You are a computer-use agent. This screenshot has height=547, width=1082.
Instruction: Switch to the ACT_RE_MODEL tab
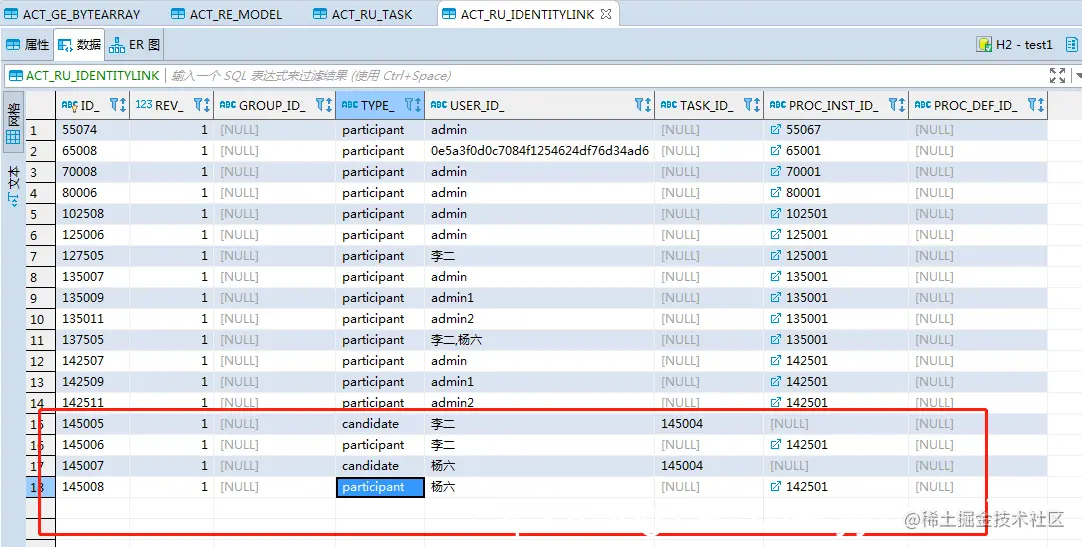226,14
